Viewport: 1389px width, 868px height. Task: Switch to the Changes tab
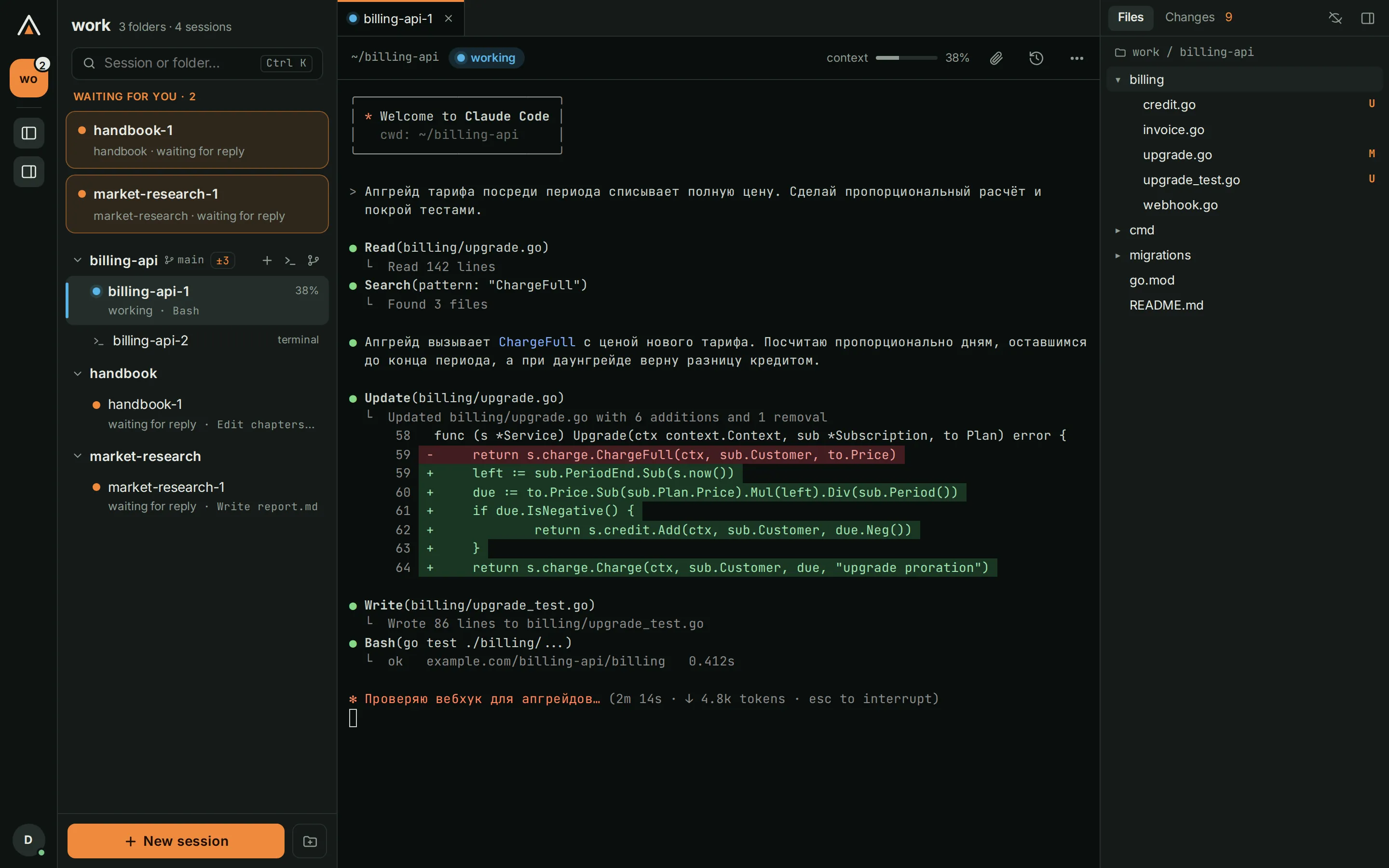tap(1198, 17)
